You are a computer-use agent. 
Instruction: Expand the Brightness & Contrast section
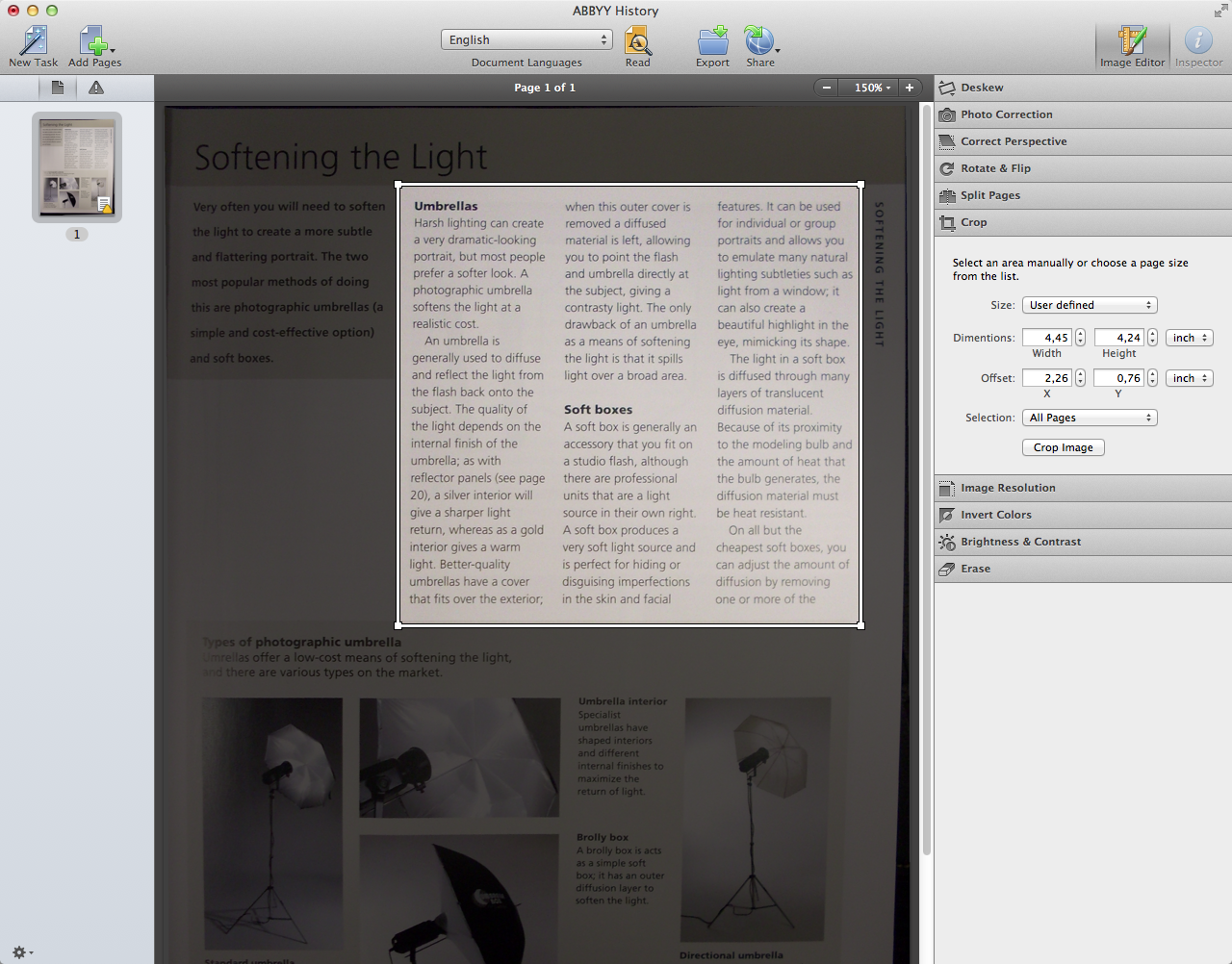[x=1020, y=542]
